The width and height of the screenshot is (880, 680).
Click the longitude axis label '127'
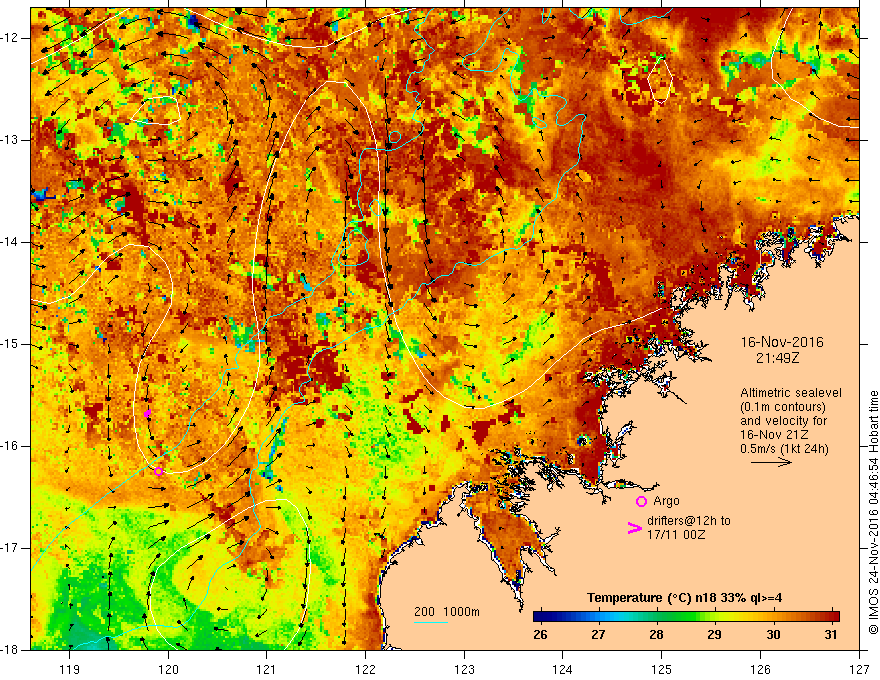859,669
